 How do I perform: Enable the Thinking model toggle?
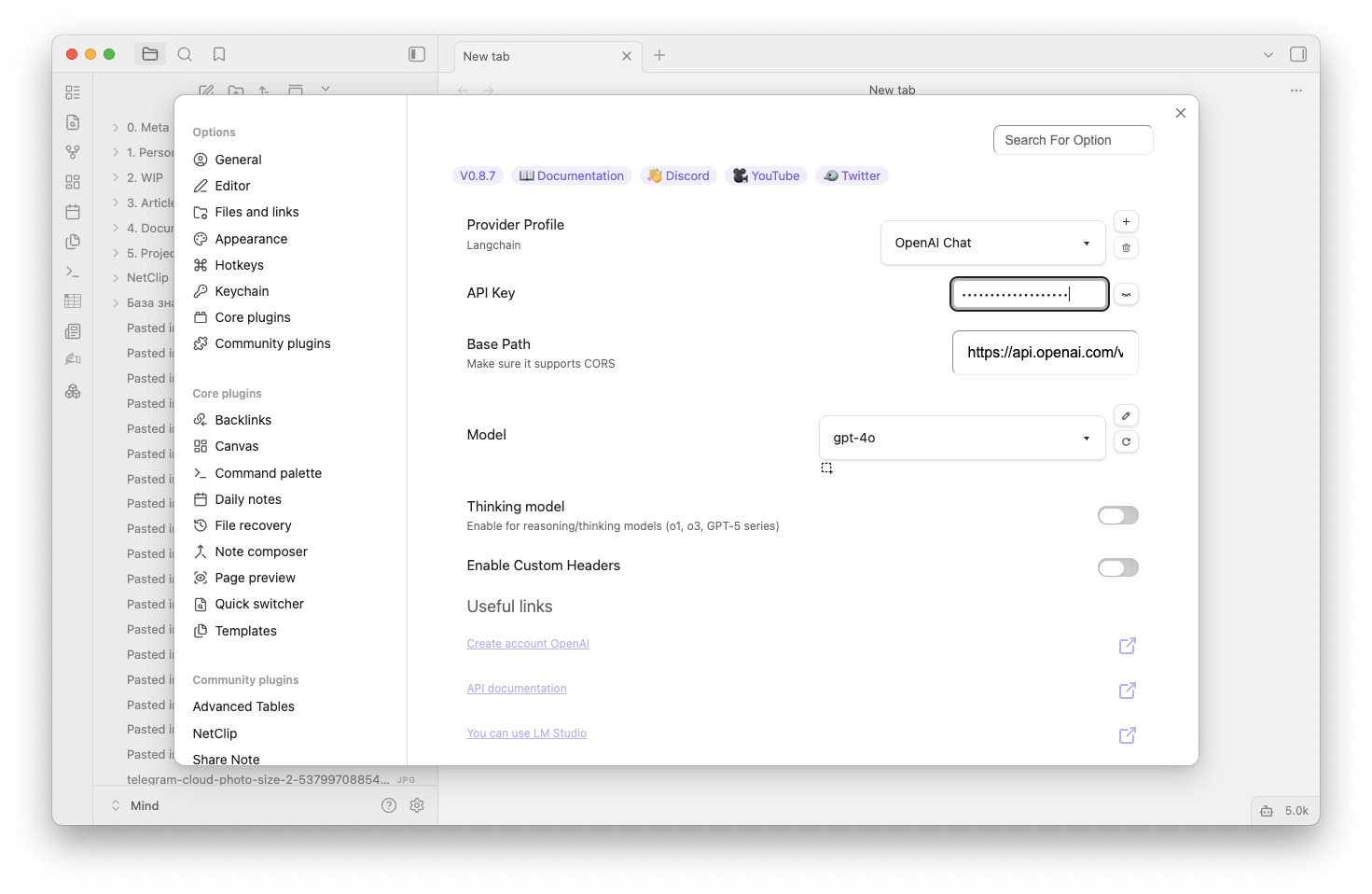1118,515
